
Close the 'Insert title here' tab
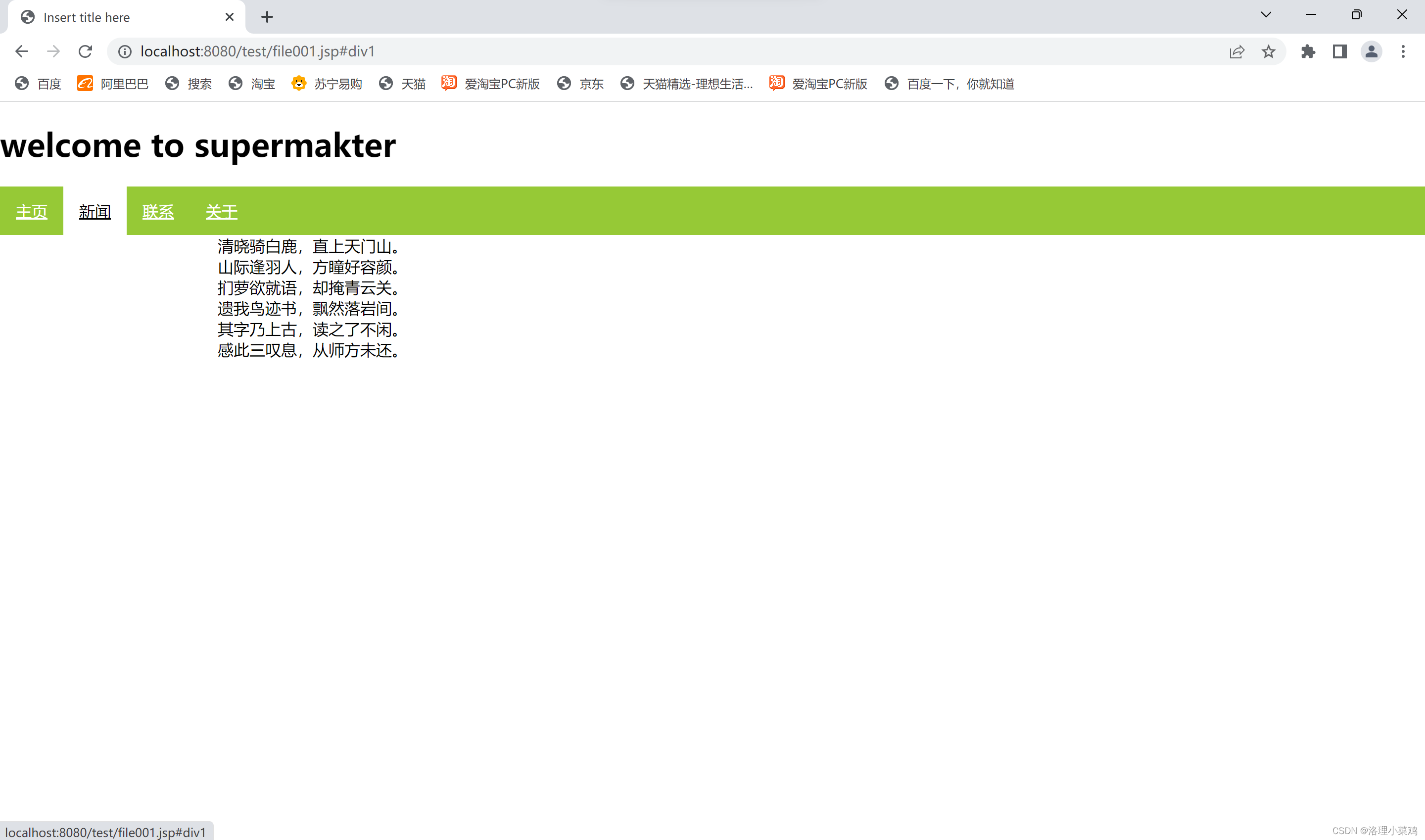coord(229,17)
